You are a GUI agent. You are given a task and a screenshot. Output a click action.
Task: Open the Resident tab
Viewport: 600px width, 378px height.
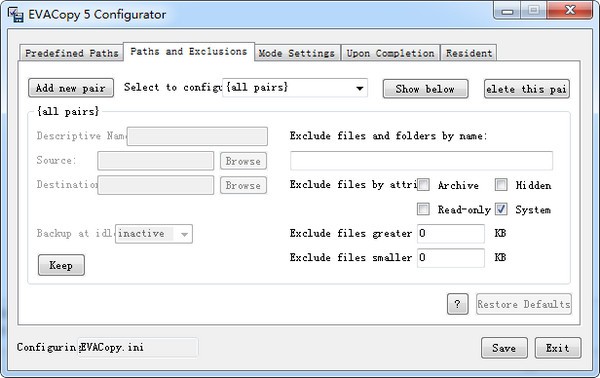[469, 53]
